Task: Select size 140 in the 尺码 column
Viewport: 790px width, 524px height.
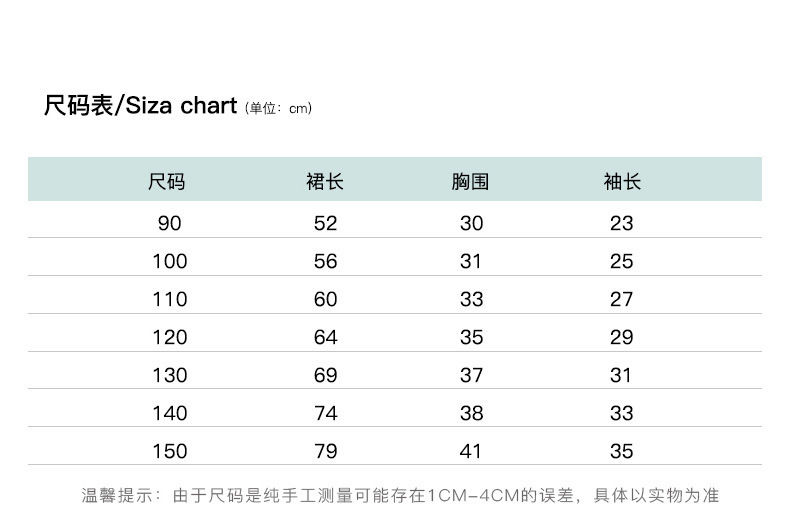Action: point(169,413)
